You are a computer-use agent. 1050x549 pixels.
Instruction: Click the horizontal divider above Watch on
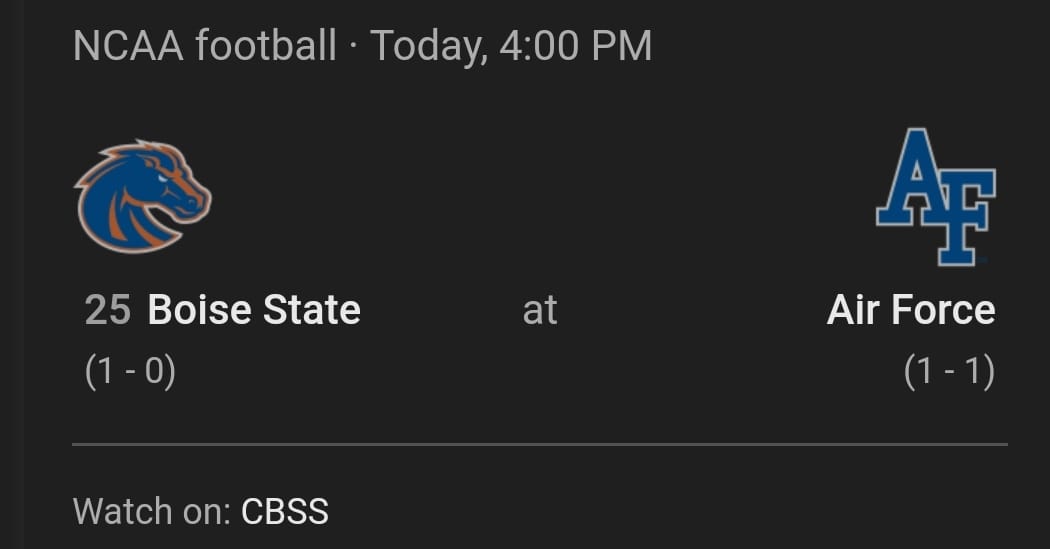[540, 443]
